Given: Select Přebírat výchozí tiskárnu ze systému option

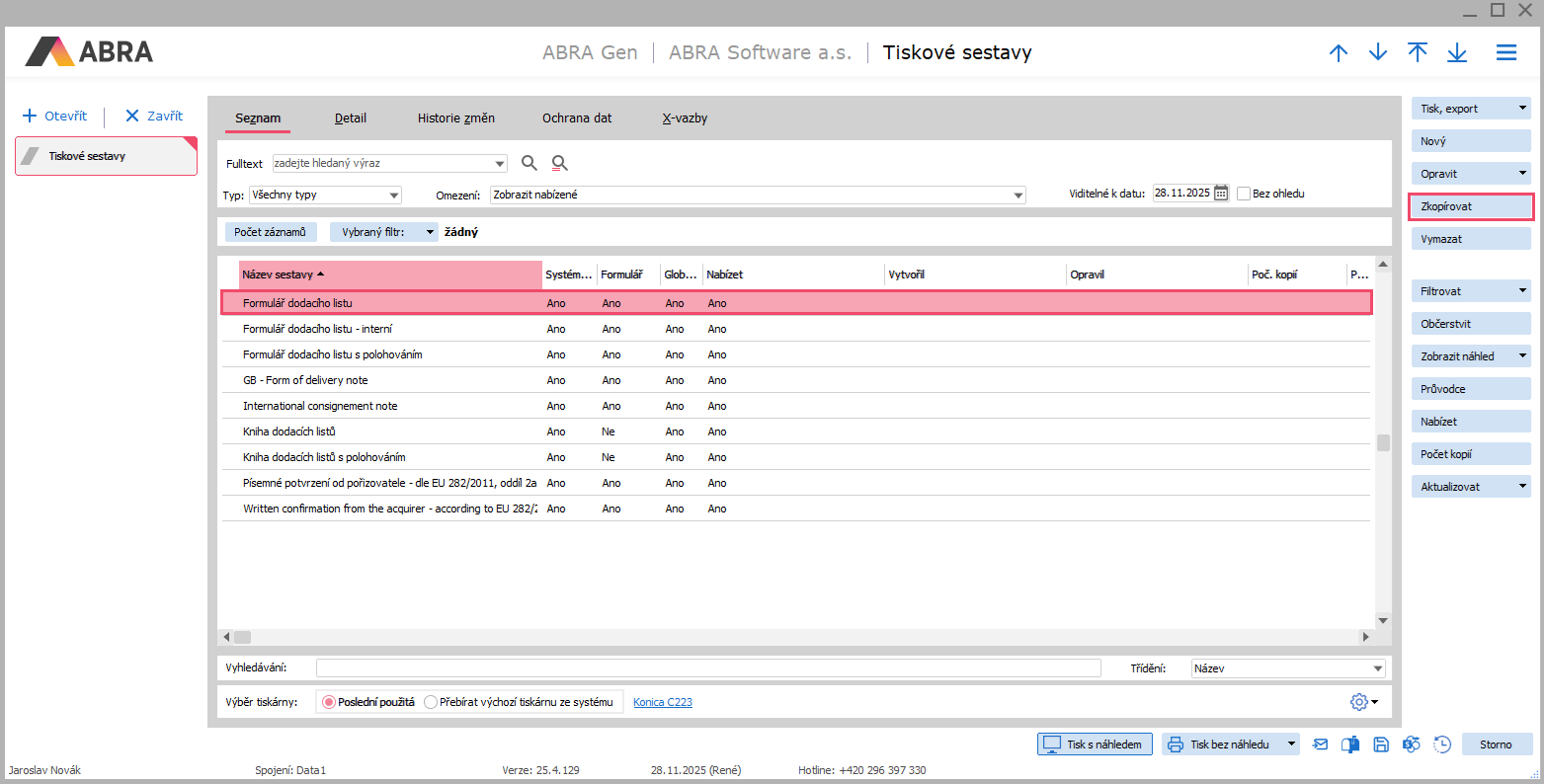Looking at the screenshot, I should (x=431, y=702).
